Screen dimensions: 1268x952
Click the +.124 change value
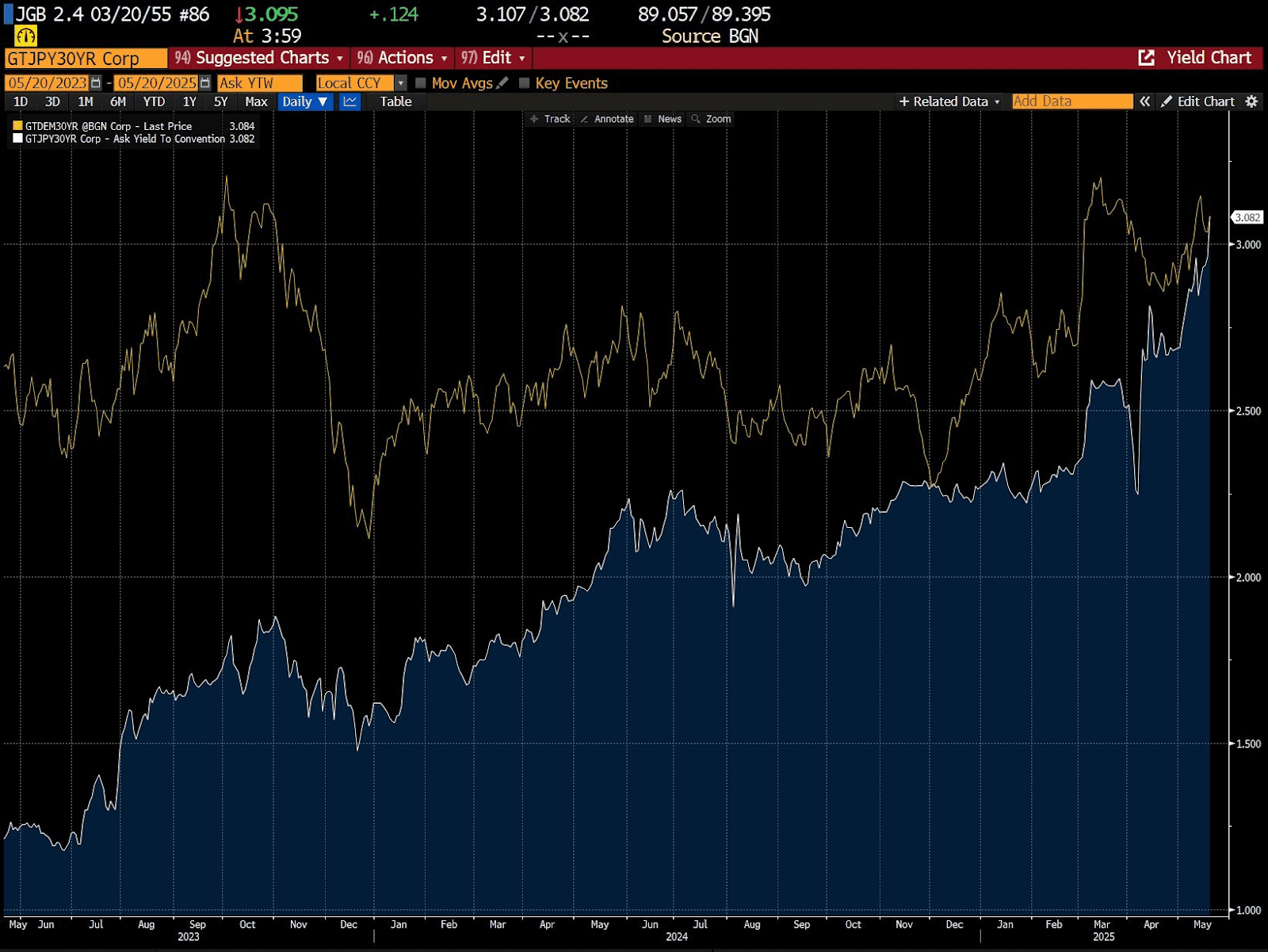(394, 14)
